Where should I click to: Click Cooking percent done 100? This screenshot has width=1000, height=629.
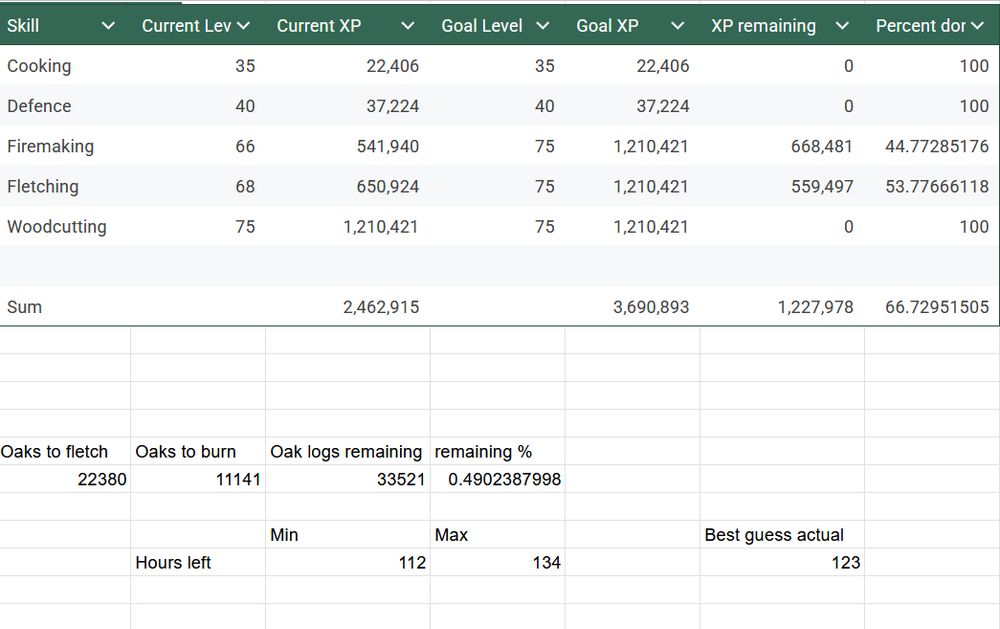[x=974, y=66]
